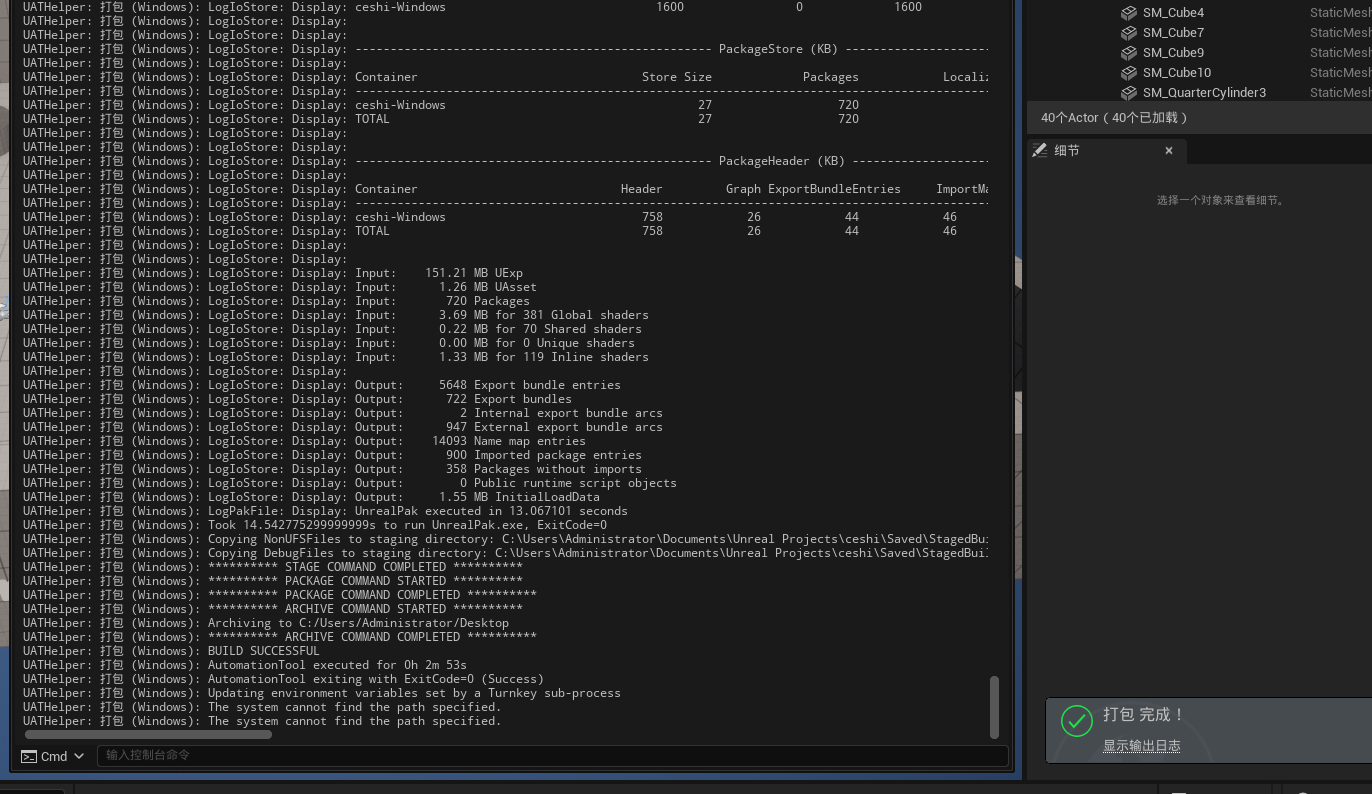Click the ExitCode=0 (Success) log line
This screenshot has width=1372, height=794.
click(x=283, y=679)
